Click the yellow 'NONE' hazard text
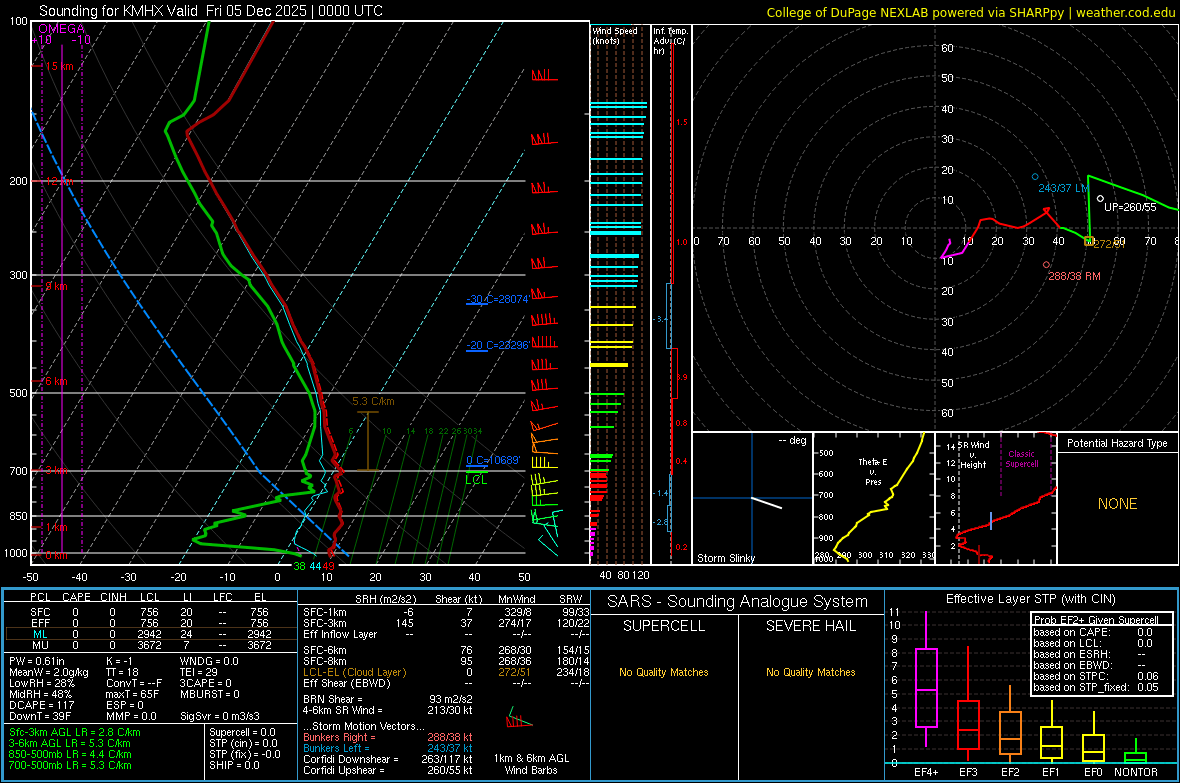The width and height of the screenshot is (1180, 783). (1117, 504)
